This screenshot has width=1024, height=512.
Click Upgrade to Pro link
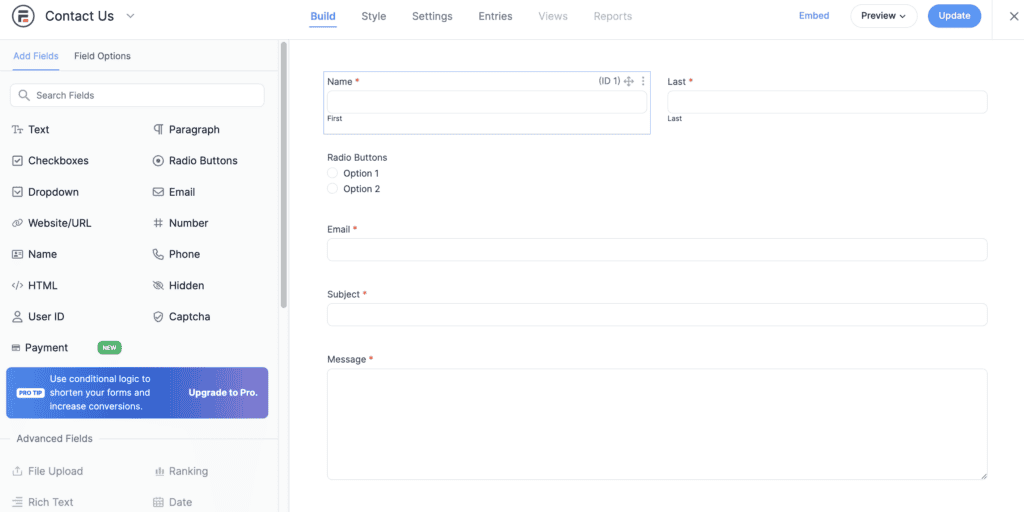223,392
